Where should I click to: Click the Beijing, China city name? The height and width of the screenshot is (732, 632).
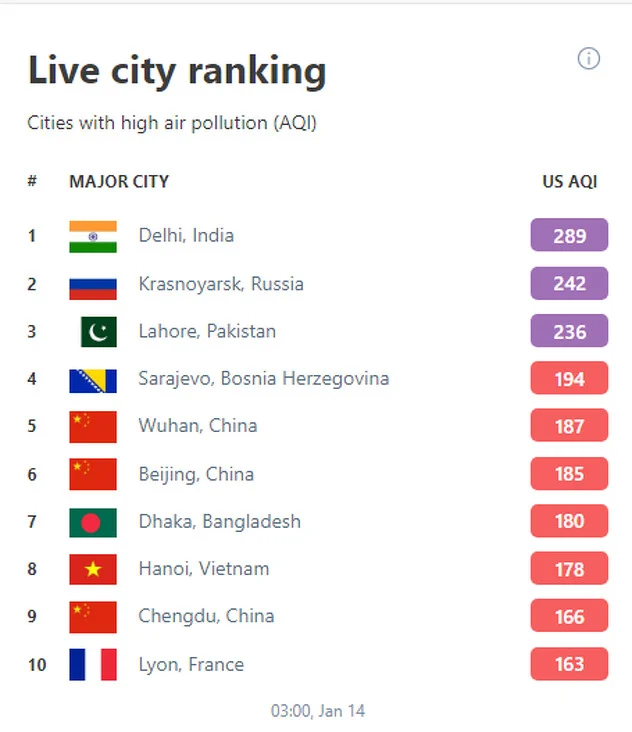tap(196, 474)
